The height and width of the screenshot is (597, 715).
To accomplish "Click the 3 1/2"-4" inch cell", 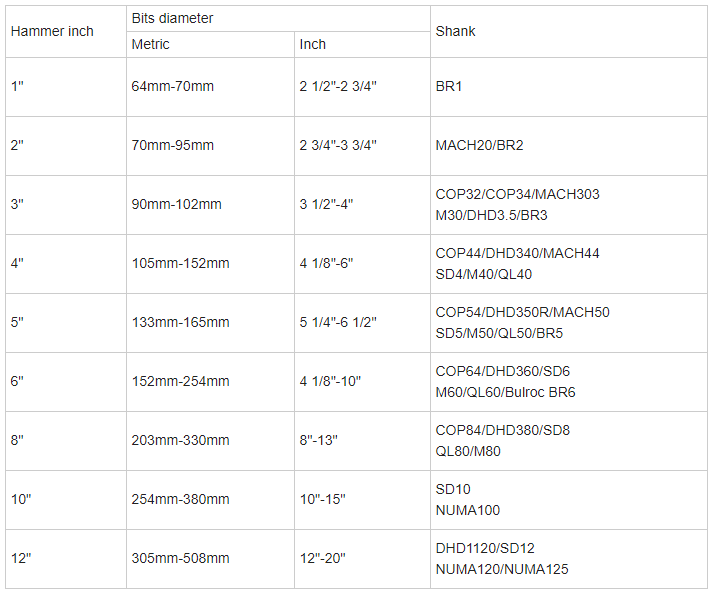I will point(363,204).
